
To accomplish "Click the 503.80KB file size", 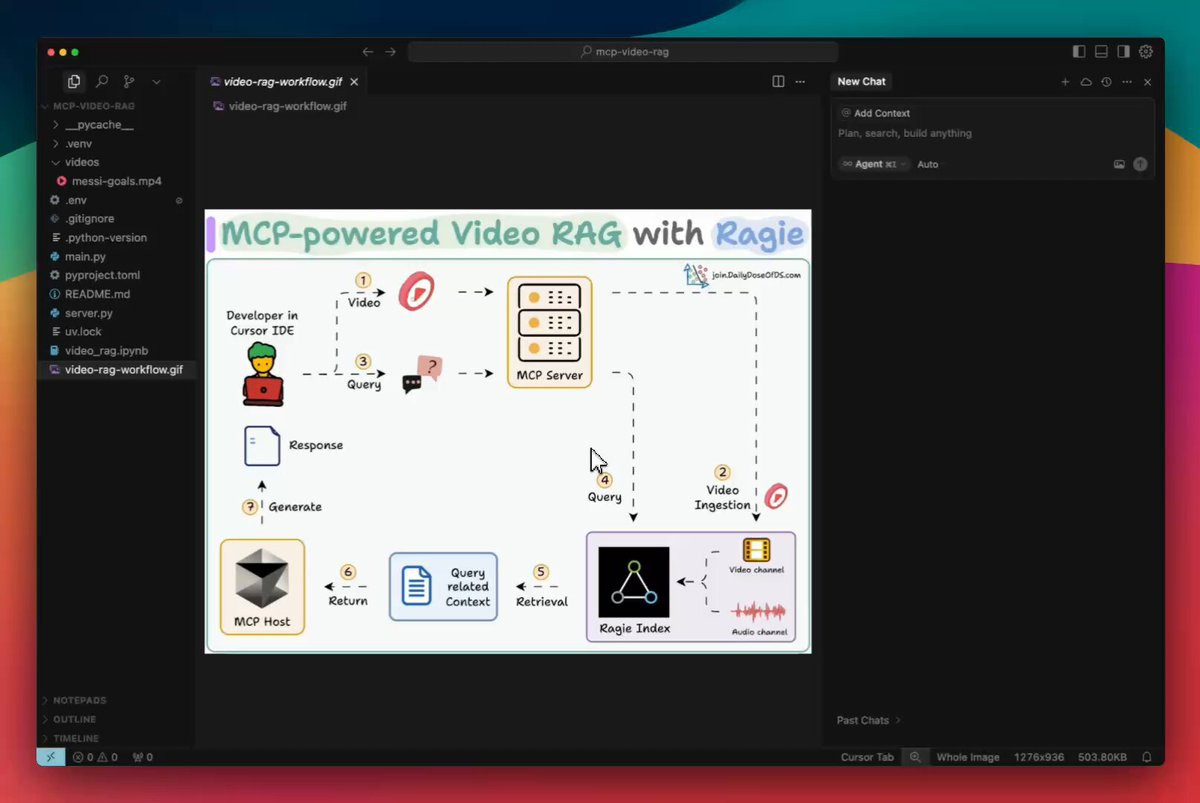I will [1103, 757].
